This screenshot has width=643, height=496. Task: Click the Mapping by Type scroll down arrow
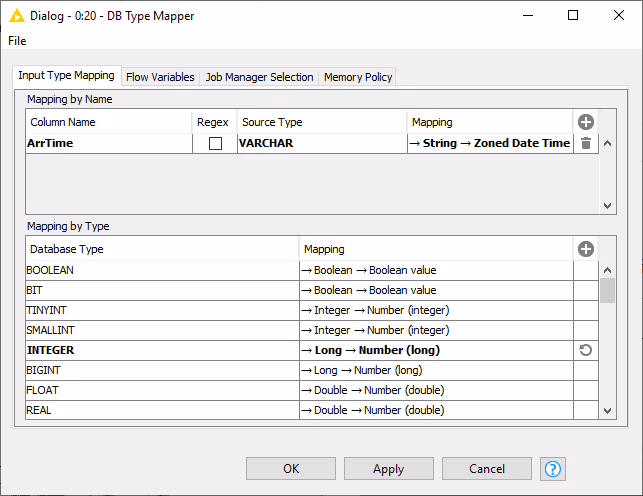pyautogui.click(x=607, y=410)
